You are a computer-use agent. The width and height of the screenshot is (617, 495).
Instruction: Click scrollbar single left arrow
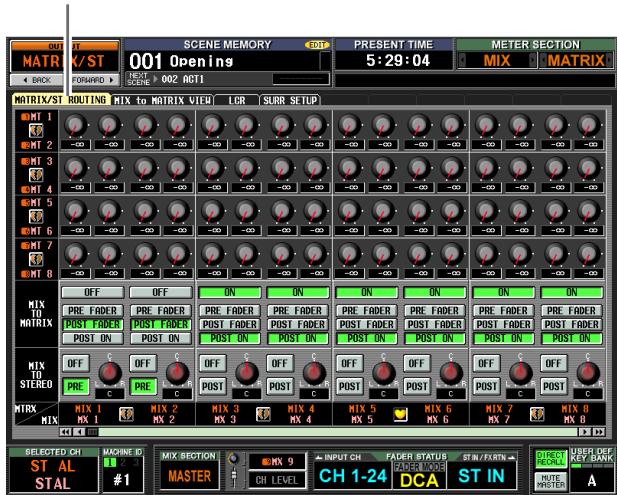pyautogui.click(x=79, y=432)
